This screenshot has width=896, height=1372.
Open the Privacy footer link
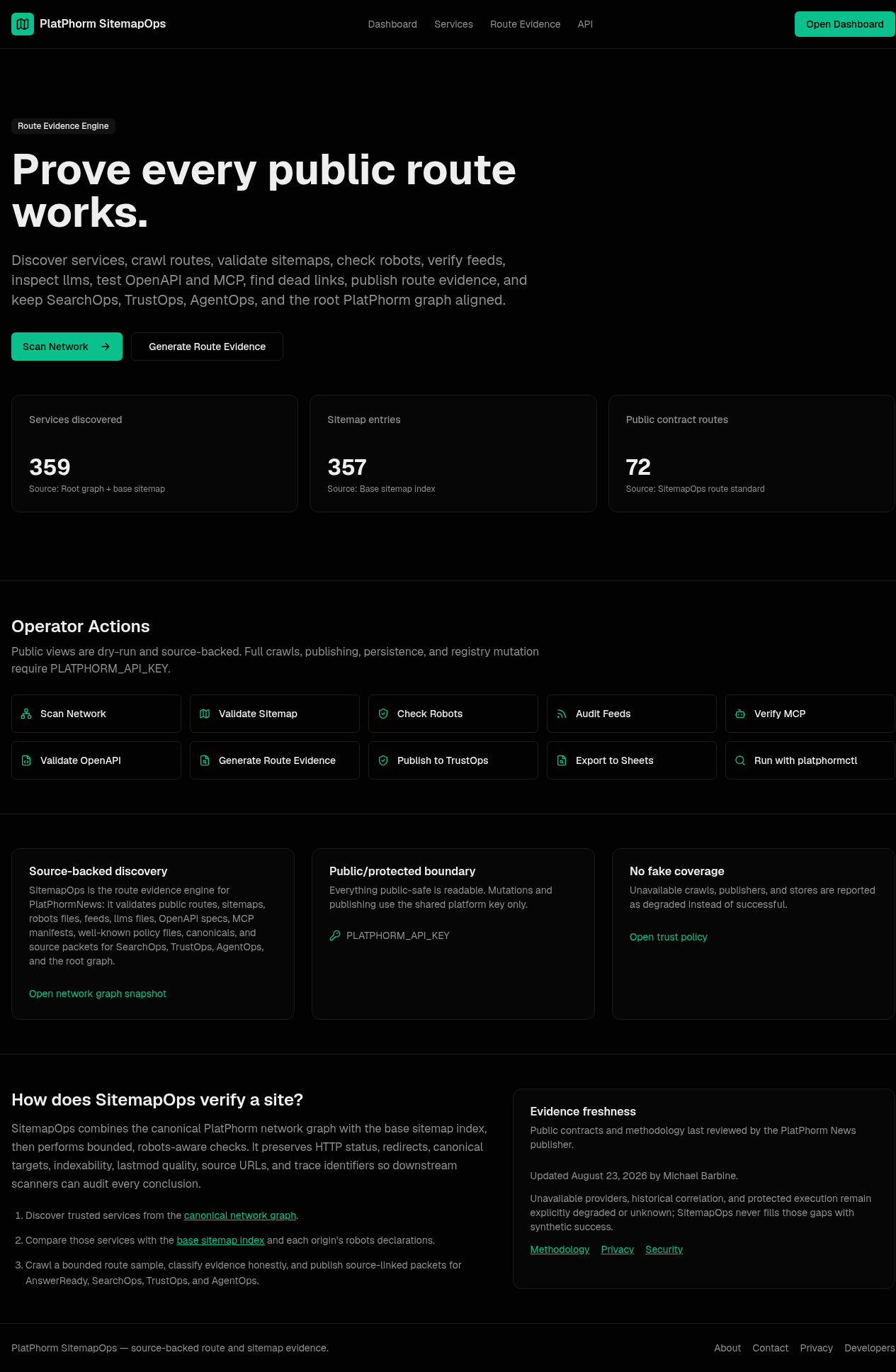pos(817,1348)
